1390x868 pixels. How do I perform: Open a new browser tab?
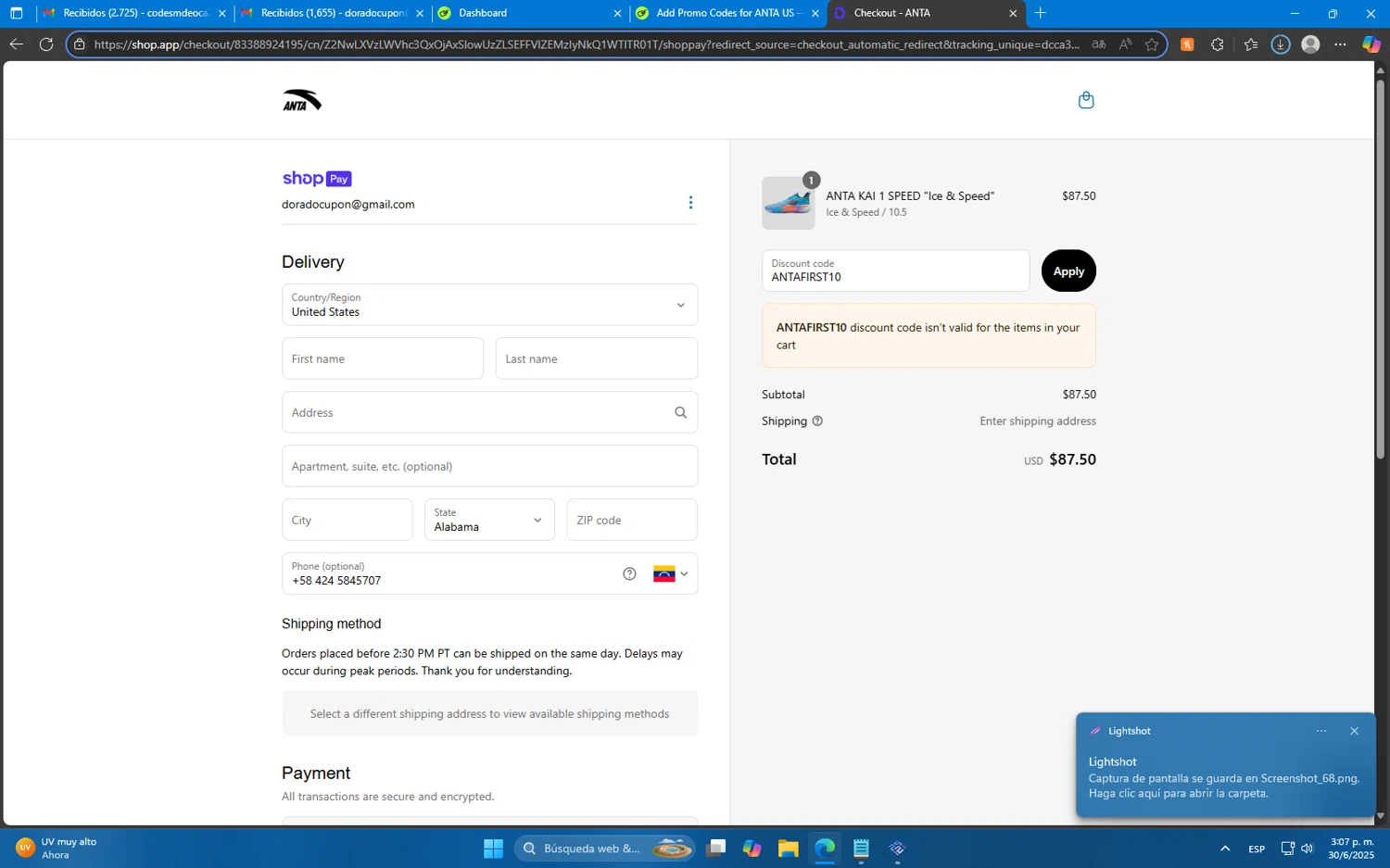(1041, 13)
